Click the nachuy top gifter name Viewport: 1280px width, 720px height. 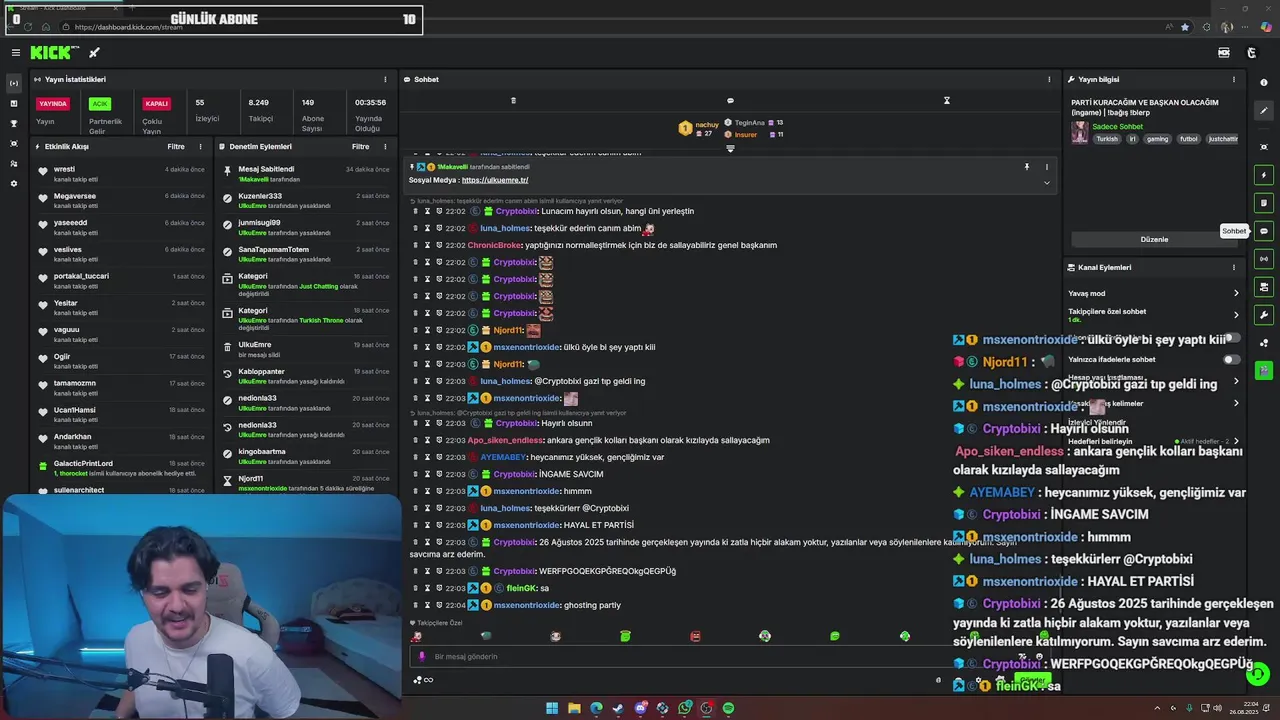(707, 125)
